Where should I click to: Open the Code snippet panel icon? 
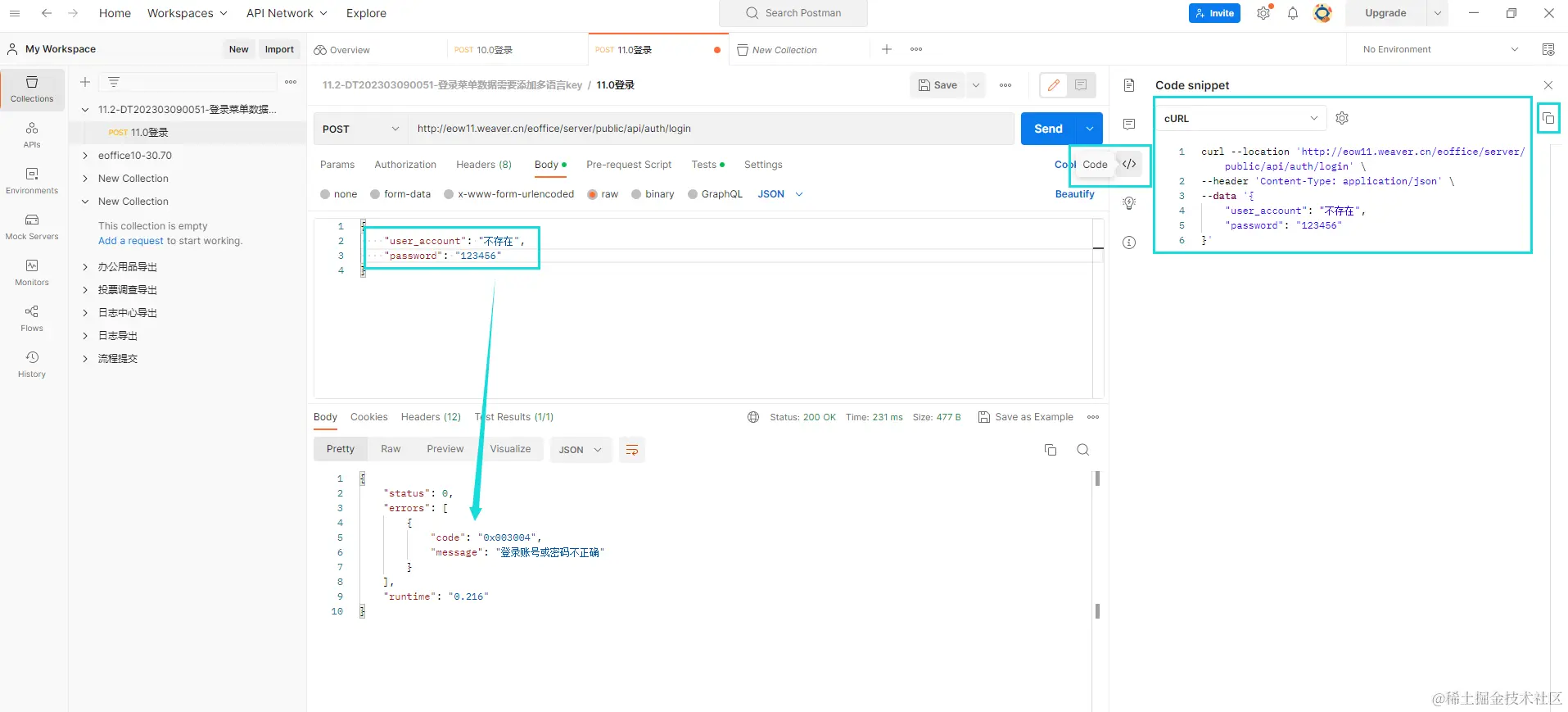coord(1130,164)
